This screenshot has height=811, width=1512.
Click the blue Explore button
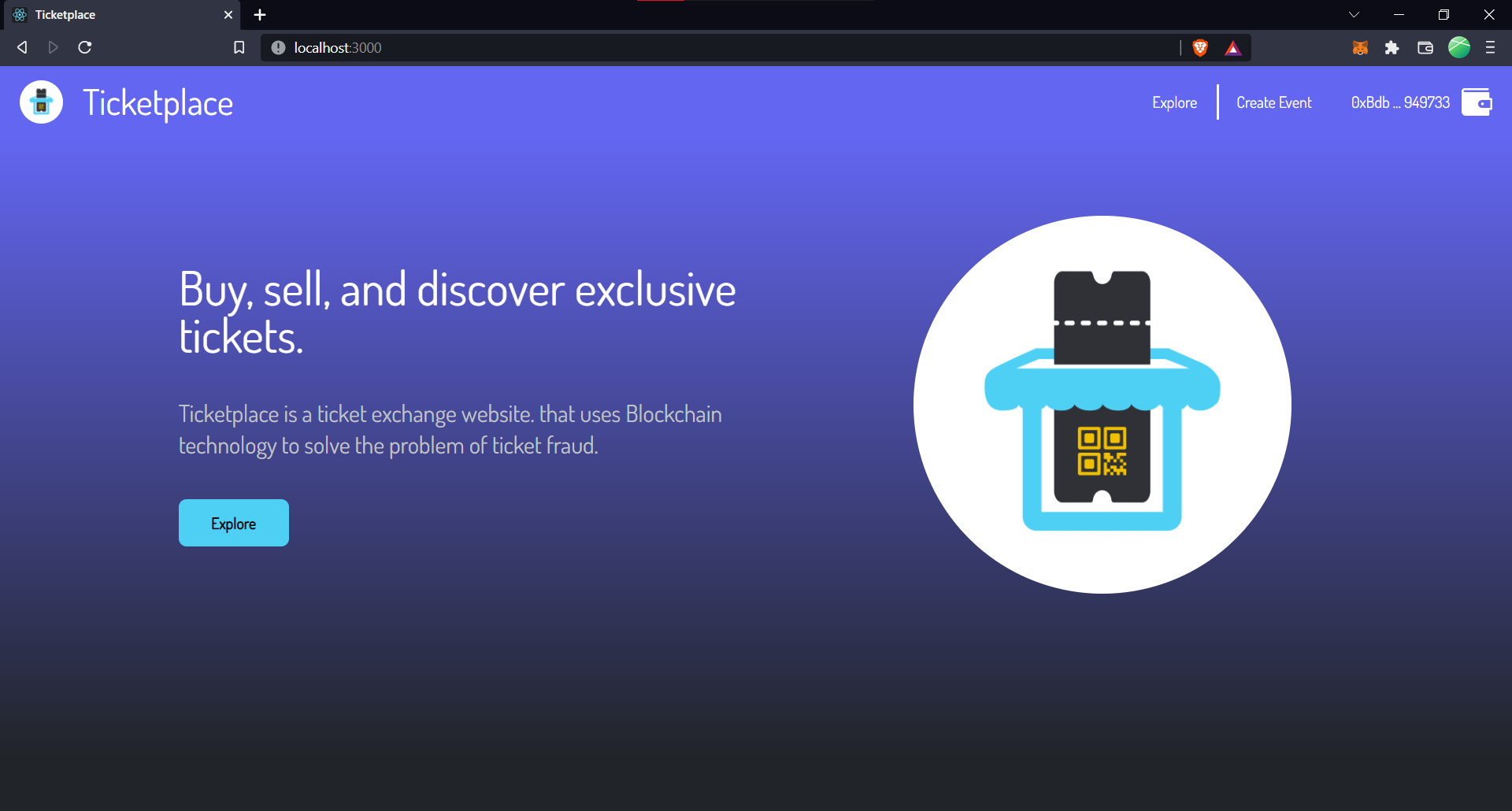(x=234, y=523)
